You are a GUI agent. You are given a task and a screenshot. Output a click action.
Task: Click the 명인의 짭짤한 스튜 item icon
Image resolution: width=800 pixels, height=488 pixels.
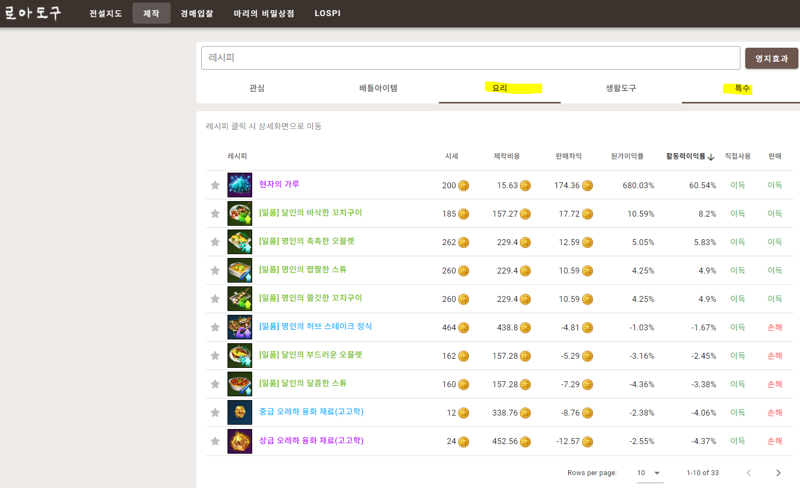pyautogui.click(x=239, y=271)
